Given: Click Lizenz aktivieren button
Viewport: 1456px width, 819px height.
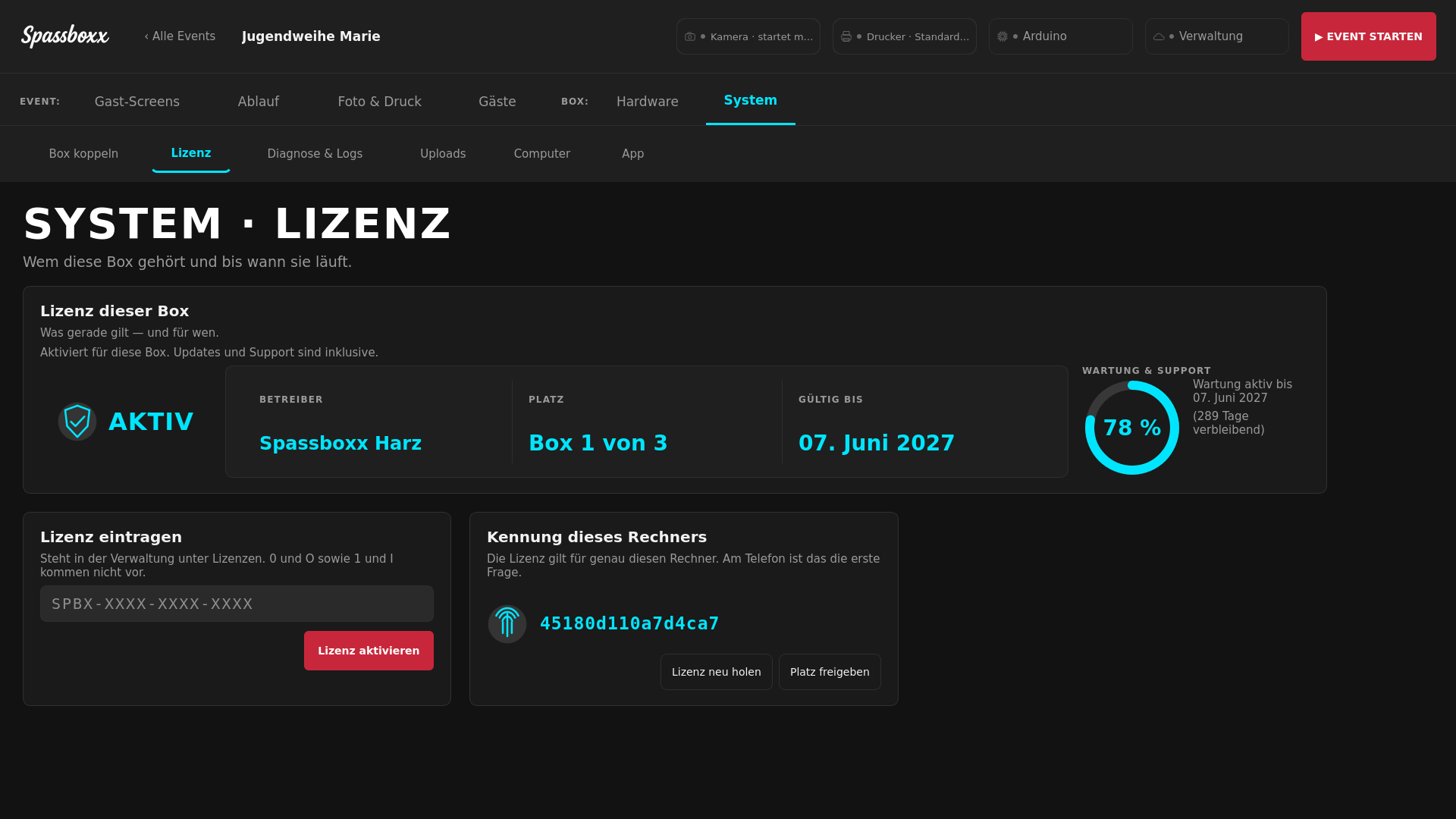Looking at the screenshot, I should 369,651.
